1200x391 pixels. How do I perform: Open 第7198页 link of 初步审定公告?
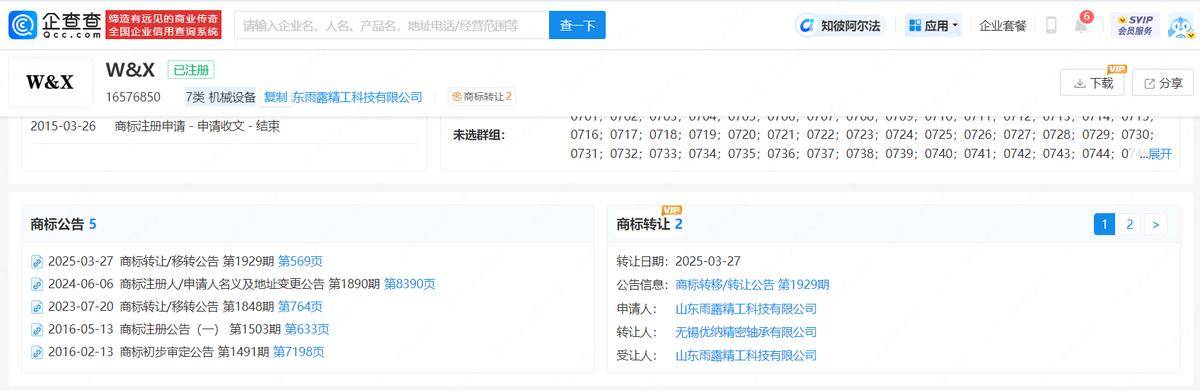pyautogui.click(x=299, y=352)
